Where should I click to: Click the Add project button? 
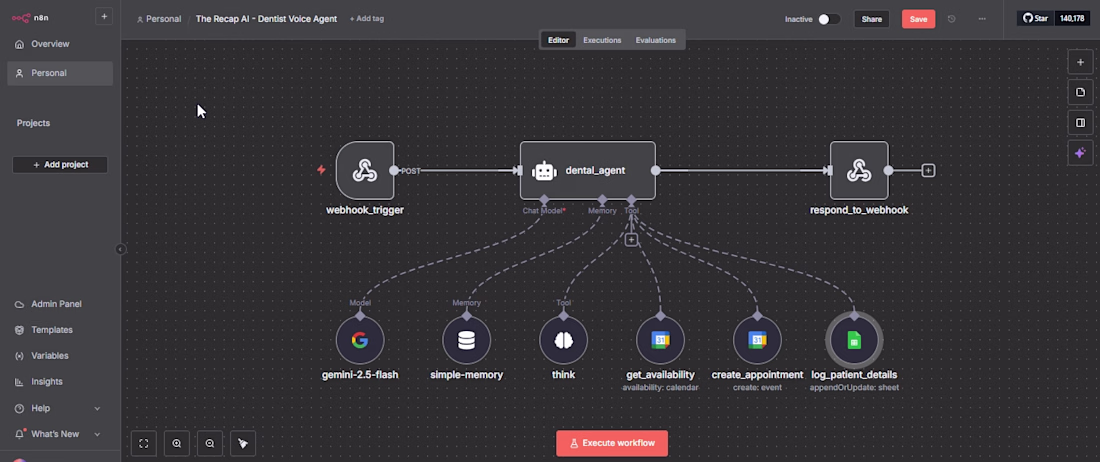click(x=60, y=165)
